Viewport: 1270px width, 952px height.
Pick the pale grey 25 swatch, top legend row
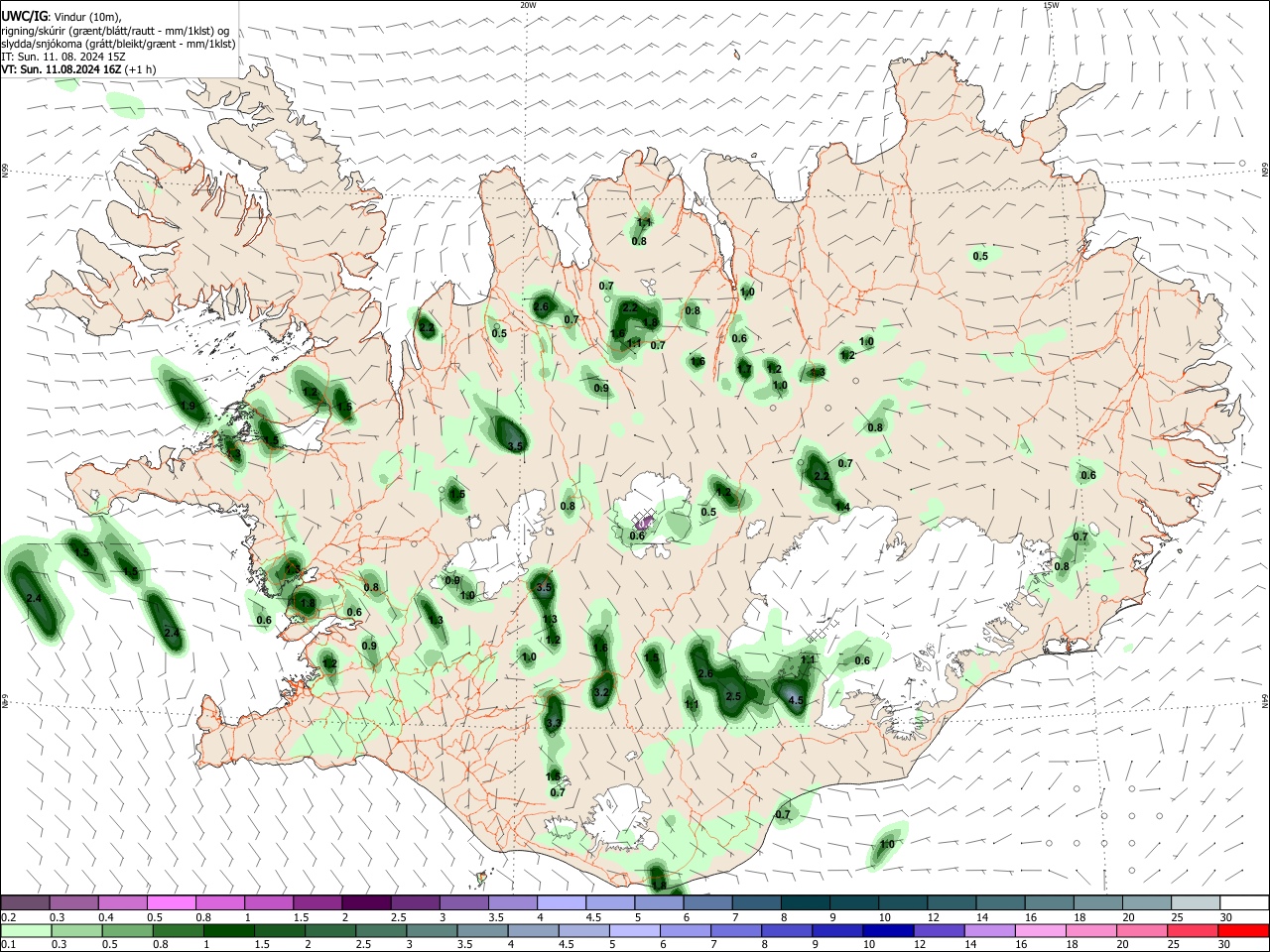(x=1196, y=903)
